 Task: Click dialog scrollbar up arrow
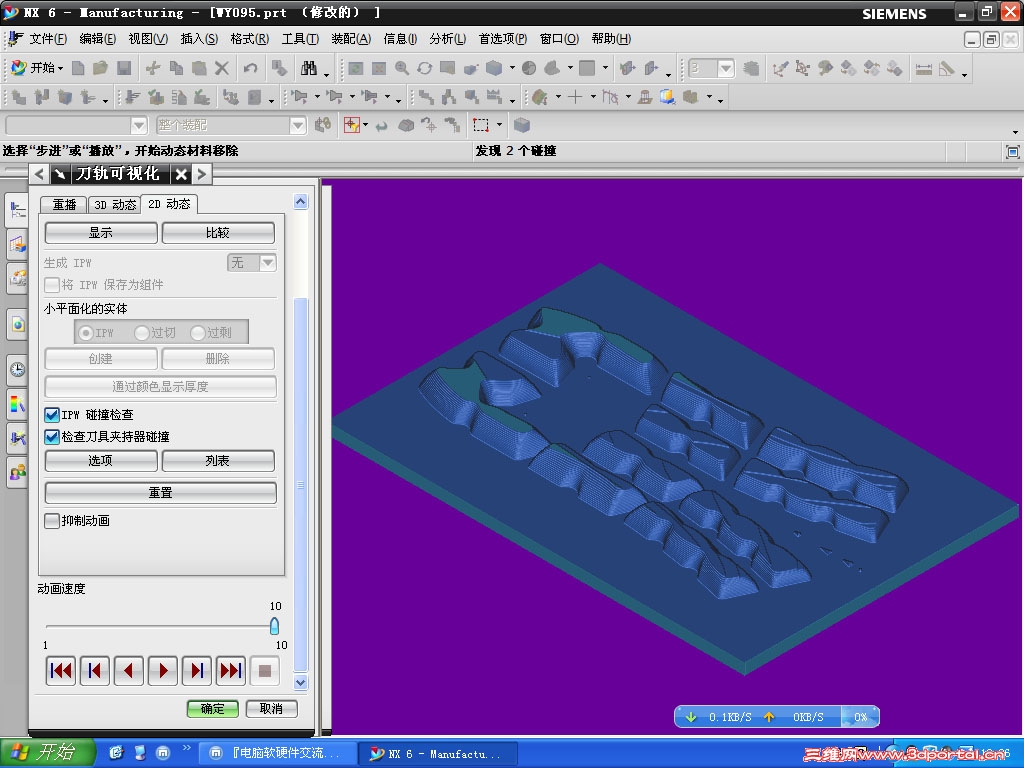pos(300,202)
